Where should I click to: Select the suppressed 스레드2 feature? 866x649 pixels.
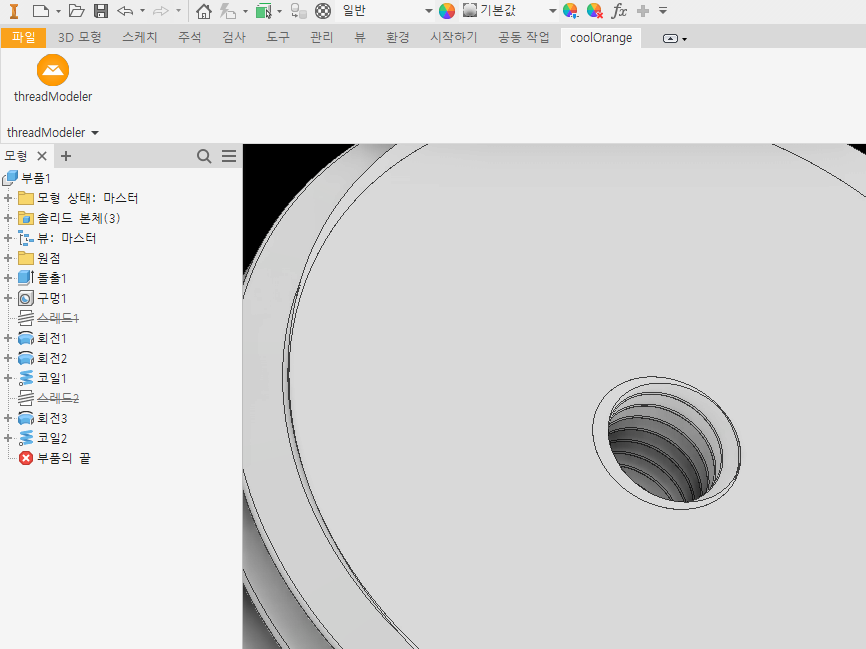57,398
